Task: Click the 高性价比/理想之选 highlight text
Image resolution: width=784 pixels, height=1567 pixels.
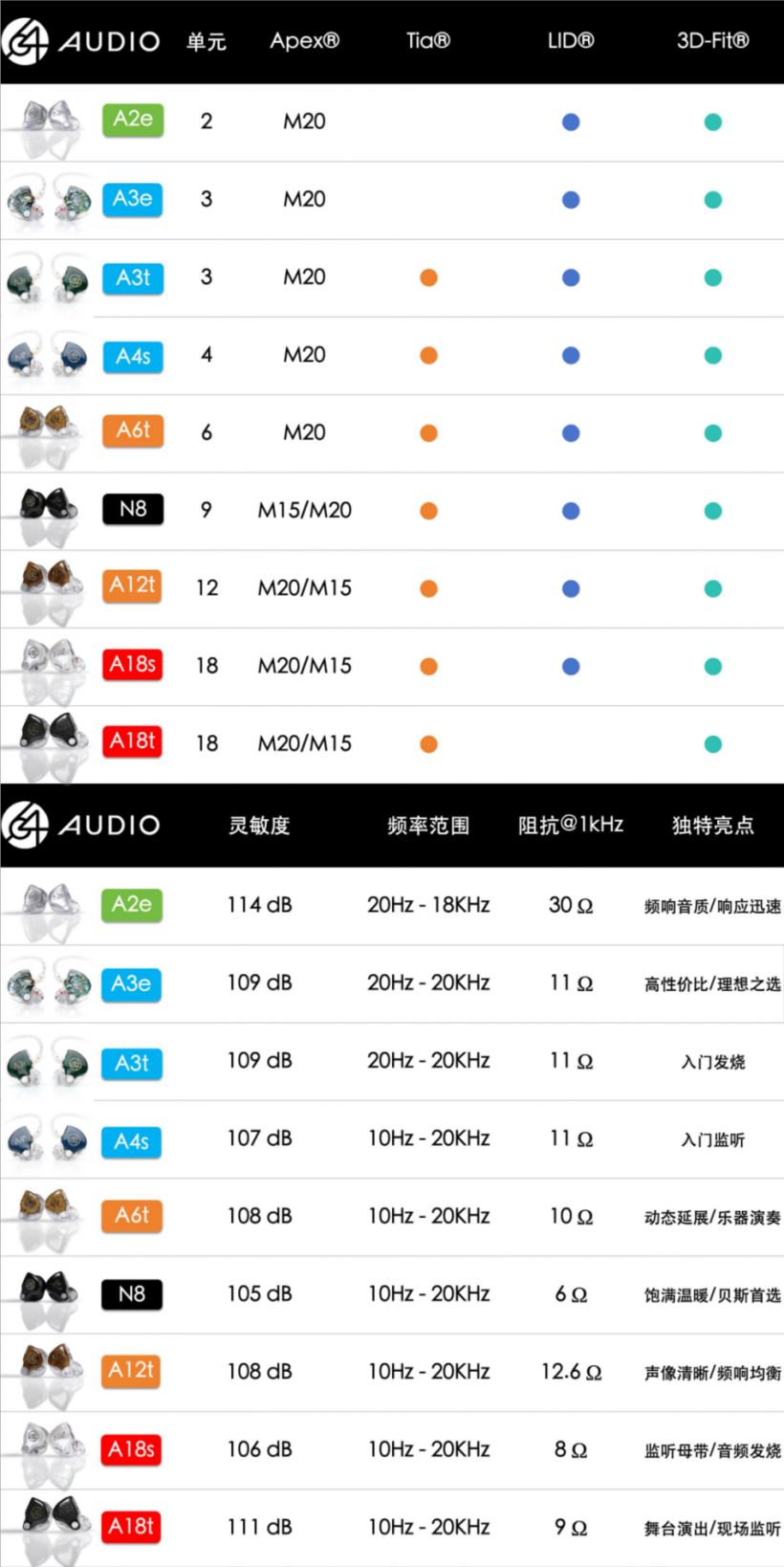Action: click(712, 984)
